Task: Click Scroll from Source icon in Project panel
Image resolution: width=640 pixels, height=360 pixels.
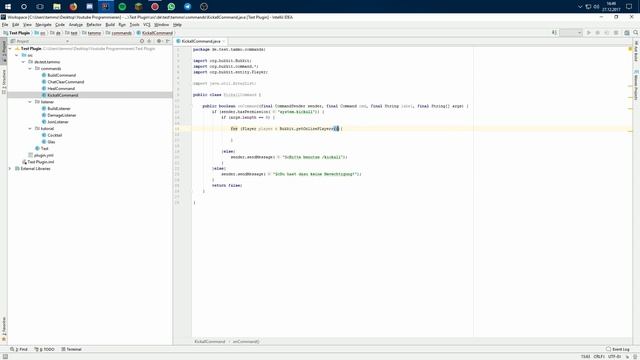Action: [142, 41]
